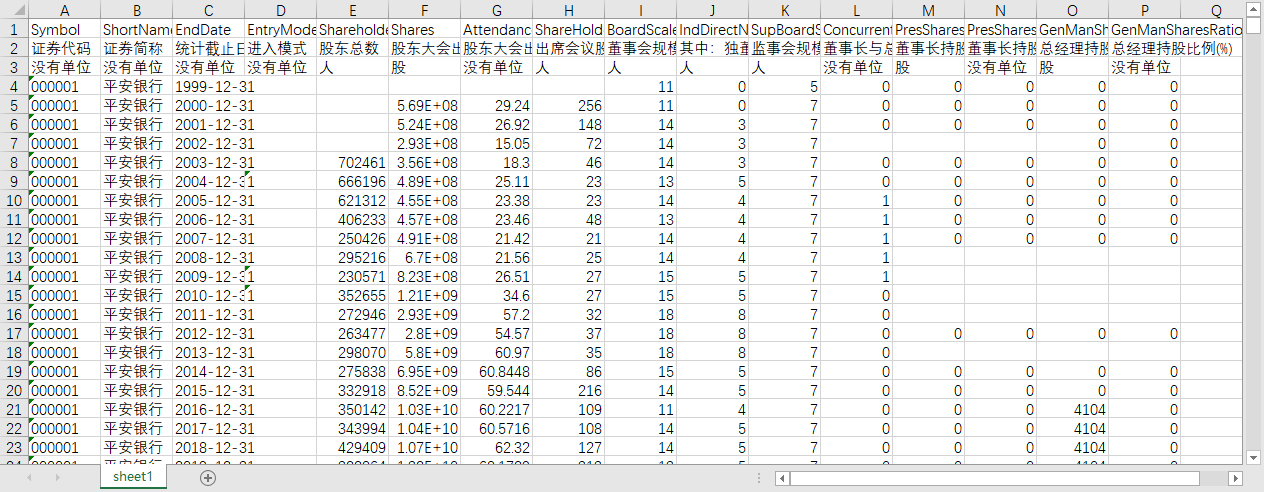Click the horizontal scrollbar right arrow
Screen dimensions: 1264x492
point(1235,478)
